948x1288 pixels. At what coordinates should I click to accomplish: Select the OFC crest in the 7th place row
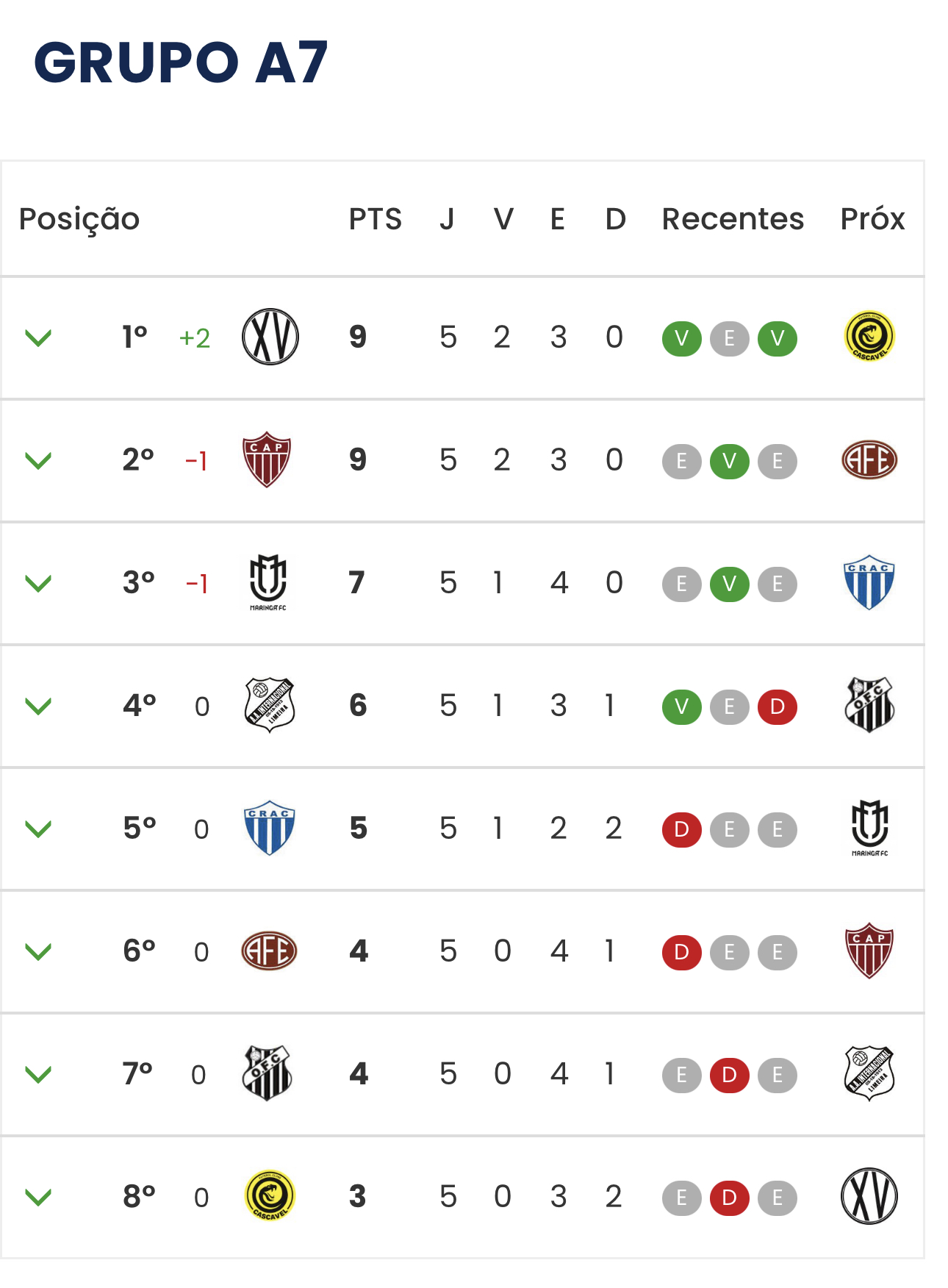[267, 1073]
